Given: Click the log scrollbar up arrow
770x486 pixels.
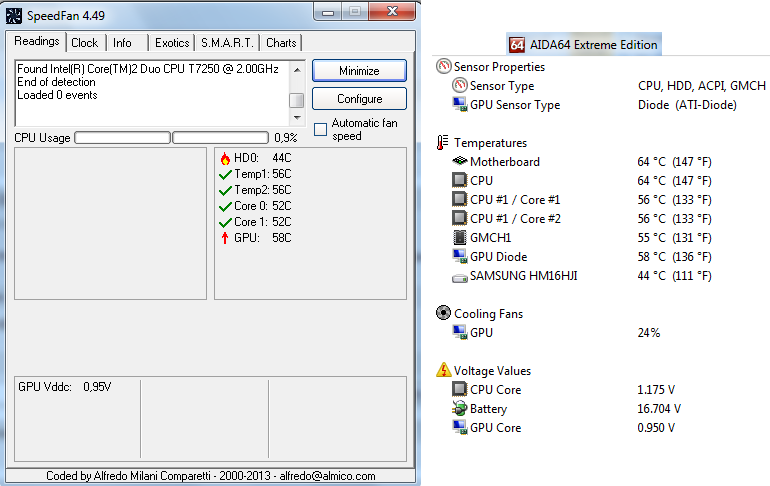Looking at the screenshot, I should 297,70.
